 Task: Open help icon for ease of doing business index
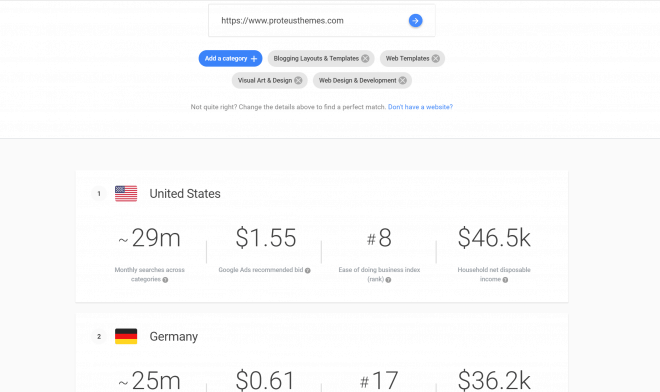tap(389, 280)
